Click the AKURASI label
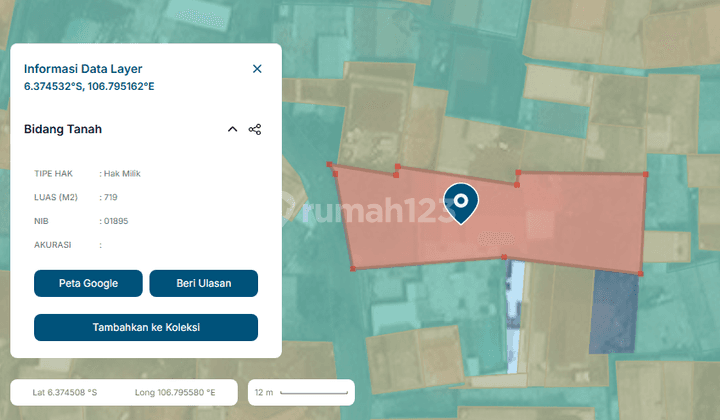The height and width of the screenshot is (420, 720). tap(52, 245)
